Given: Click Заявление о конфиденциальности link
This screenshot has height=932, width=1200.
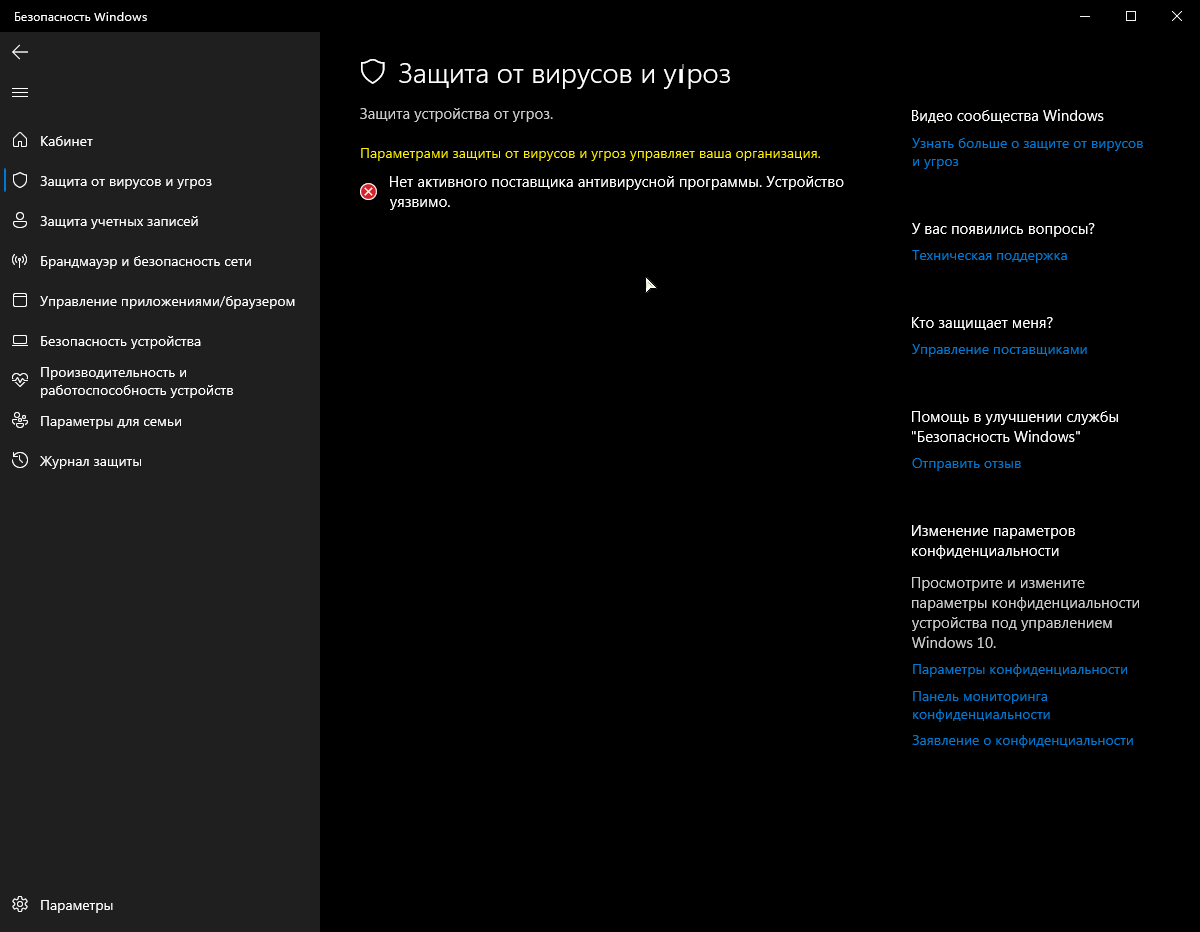Looking at the screenshot, I should 1022,740.
